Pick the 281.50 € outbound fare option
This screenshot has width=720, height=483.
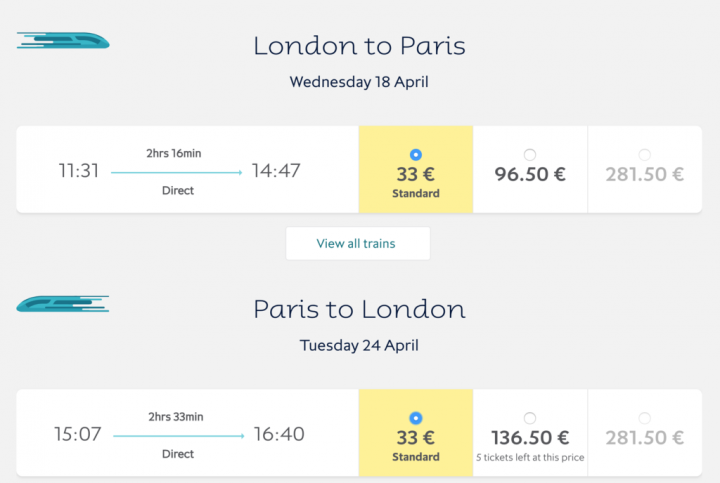[x=645, y=155]
